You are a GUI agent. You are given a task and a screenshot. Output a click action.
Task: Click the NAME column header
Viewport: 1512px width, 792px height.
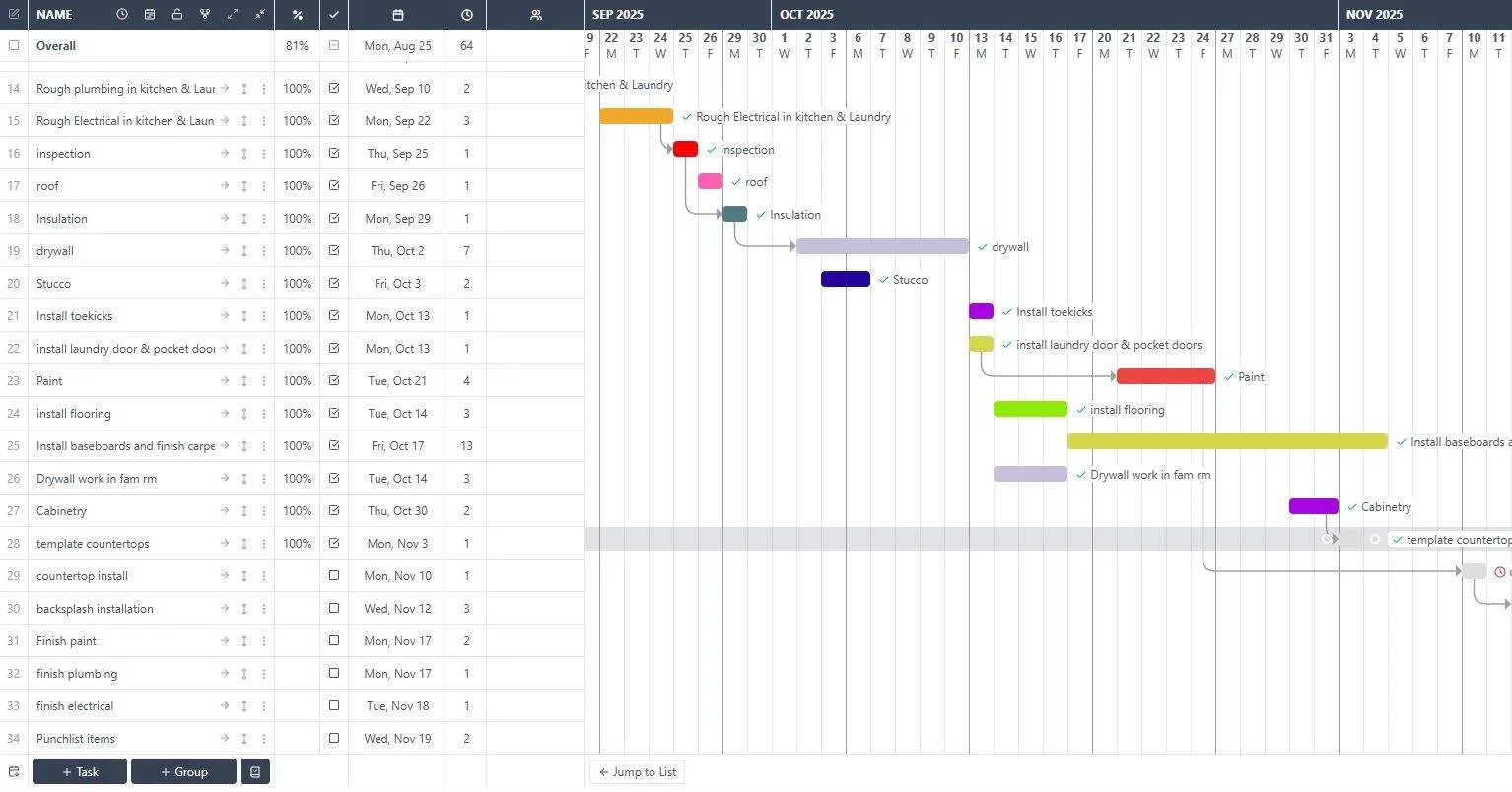coord(54,15)
